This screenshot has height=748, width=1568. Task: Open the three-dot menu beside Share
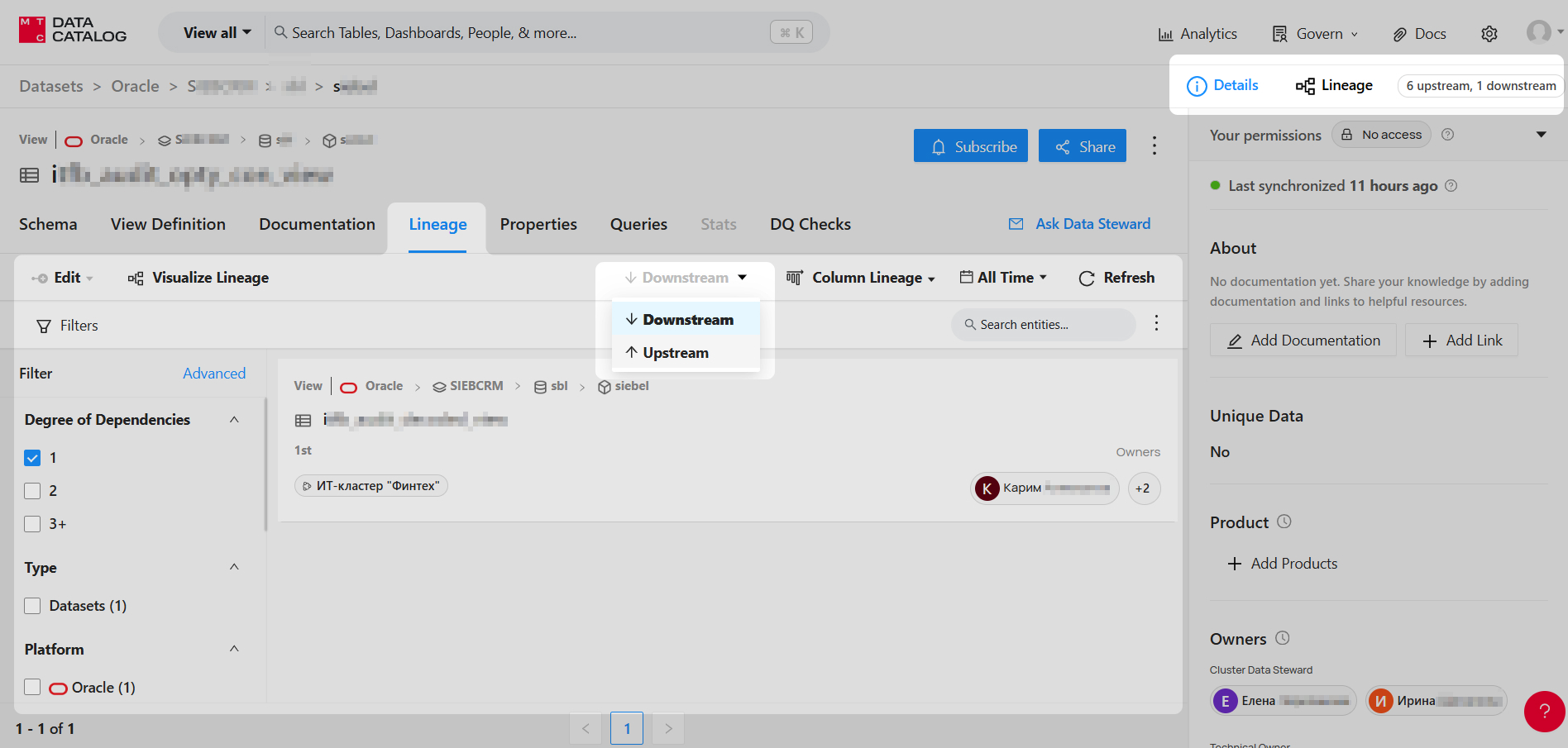(1154, 146)
